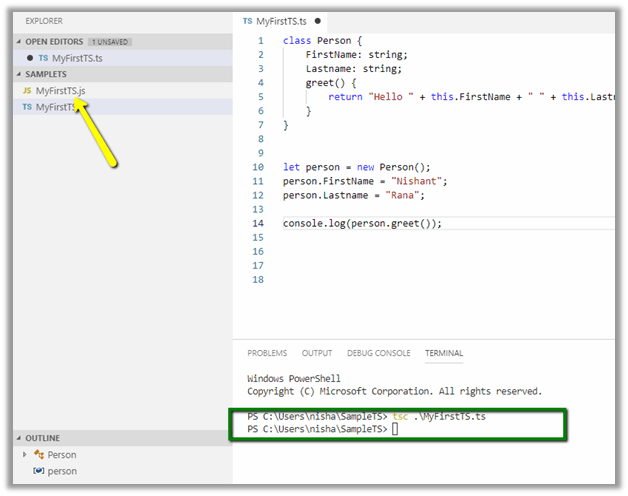The height and width of the screenshot is (496, 628).
Task: Click the unsaved dot in Open Editors list
Action: coord(30,58)
